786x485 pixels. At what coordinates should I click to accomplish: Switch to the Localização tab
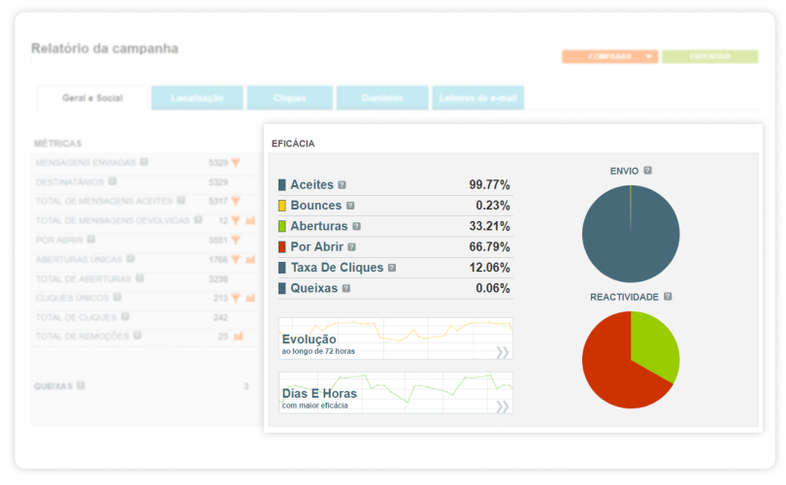click(197, 98)
